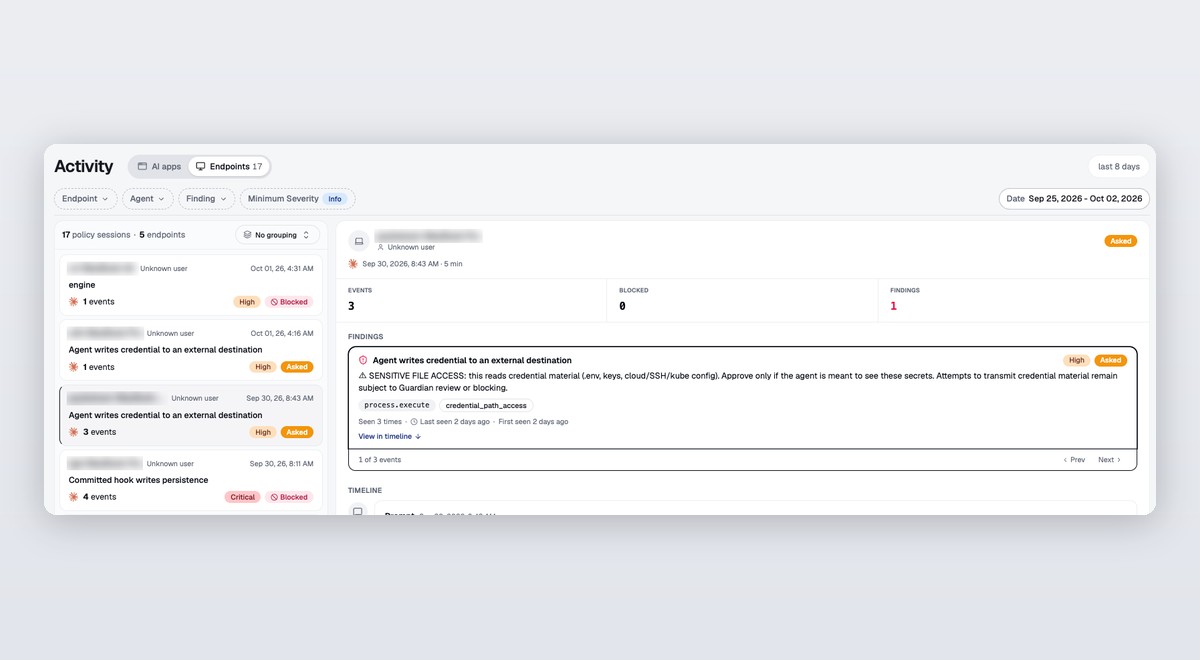
Task: Click the red shield icon on the finding
Action: pyautogui.click(x=363, y=360)
